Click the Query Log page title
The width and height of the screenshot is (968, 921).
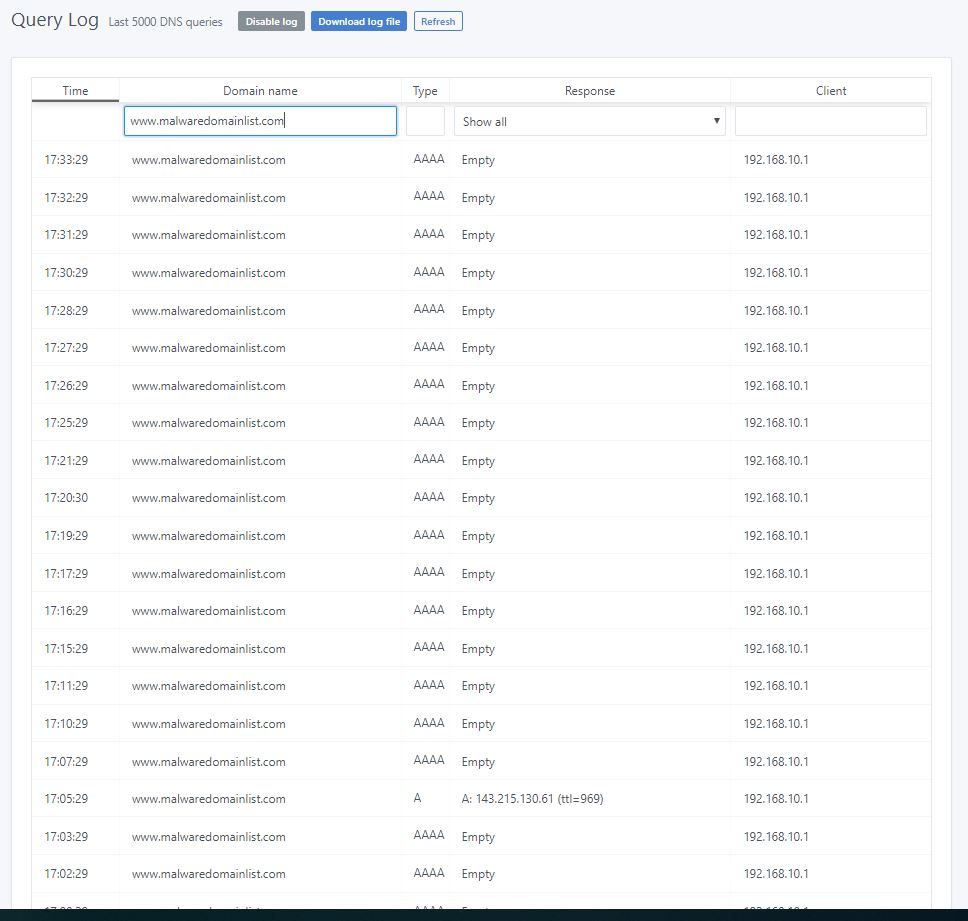[x=54, y=19]
